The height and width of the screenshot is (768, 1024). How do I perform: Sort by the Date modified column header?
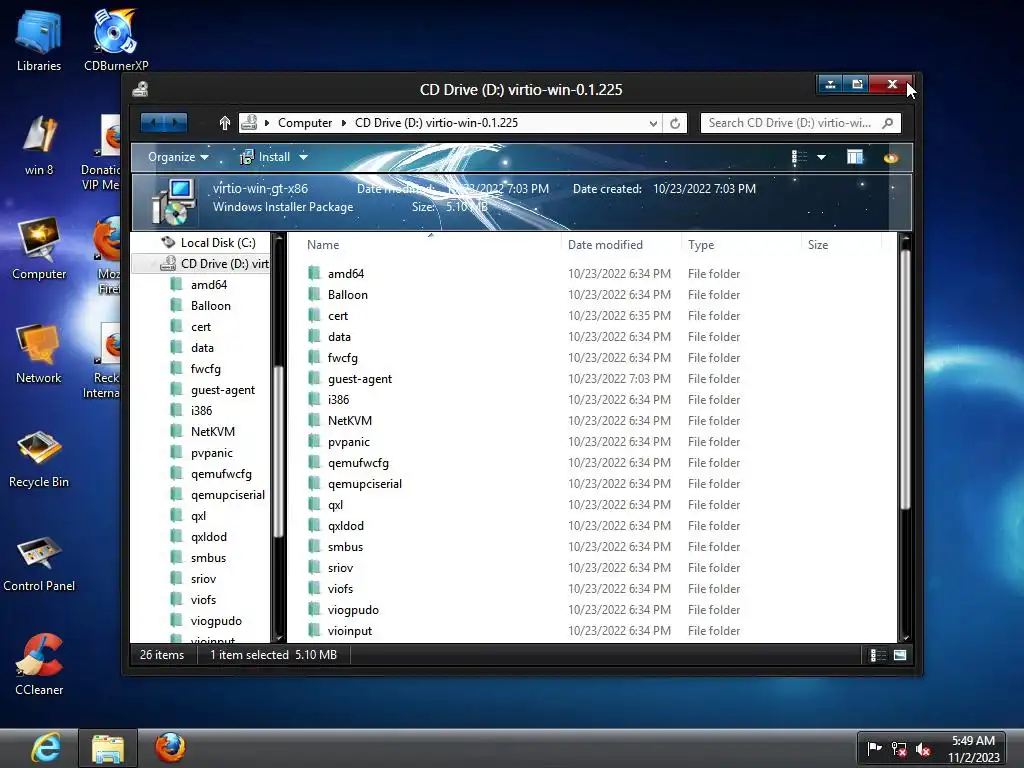tap(605, 245)
